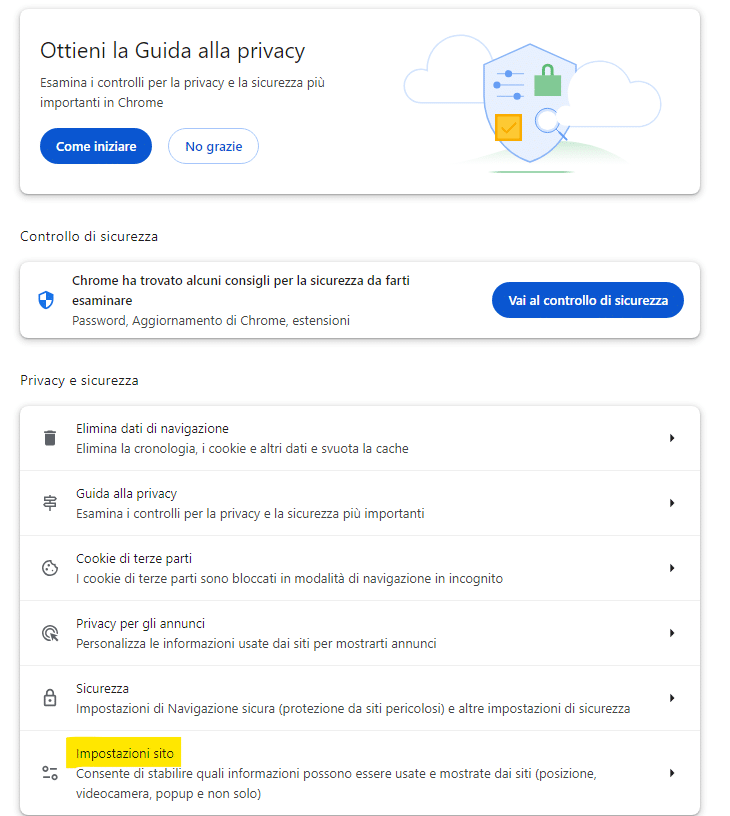
Task: Open the Sicurezza settings entry
Action: (x=360, y=698)
